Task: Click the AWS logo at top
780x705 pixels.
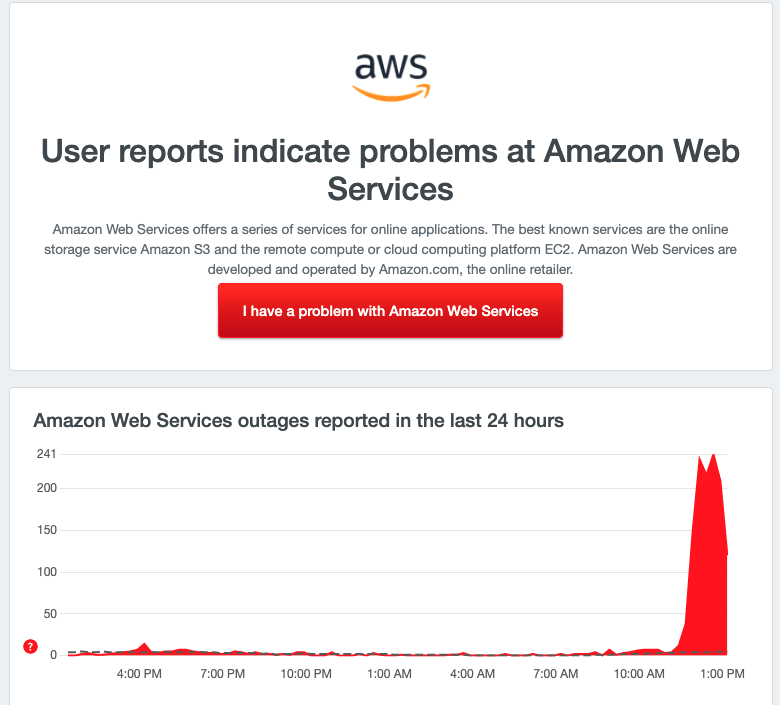Action: coord(391,77)
